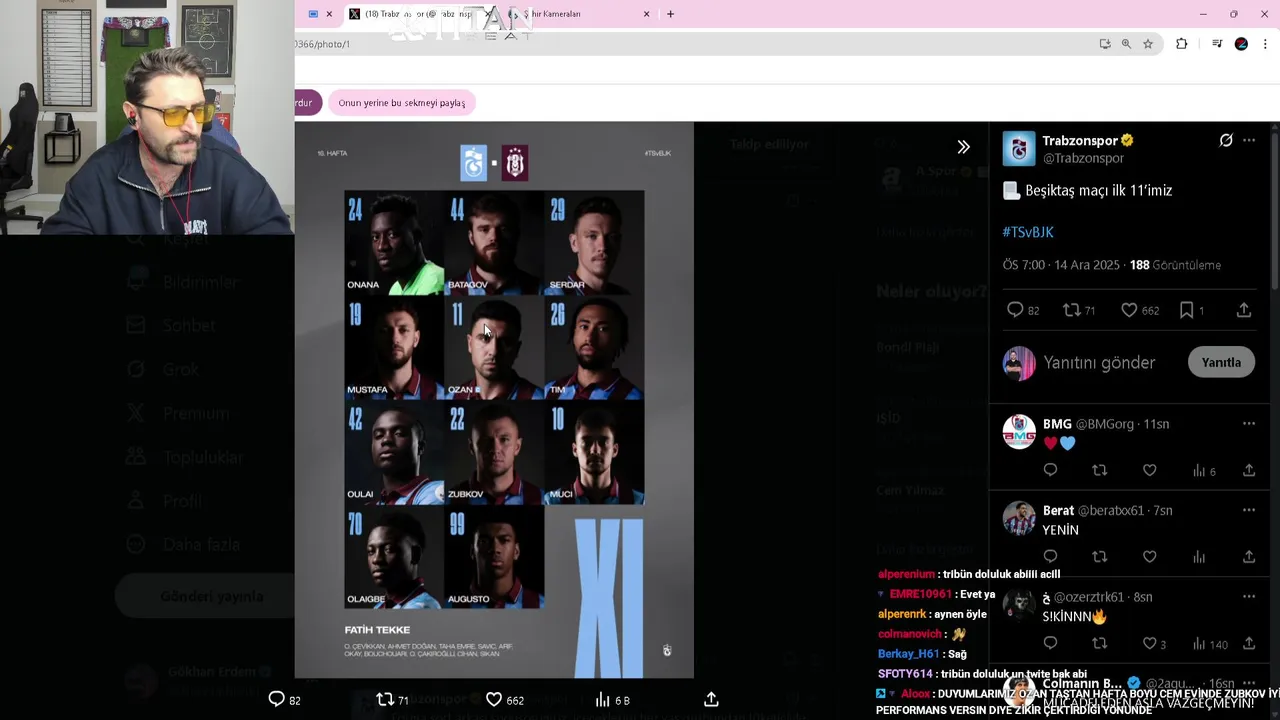Screen dimensions: 1280x720
Task: Open the media controls icon in Chrome toolbar
Action: coord(1216,44)
